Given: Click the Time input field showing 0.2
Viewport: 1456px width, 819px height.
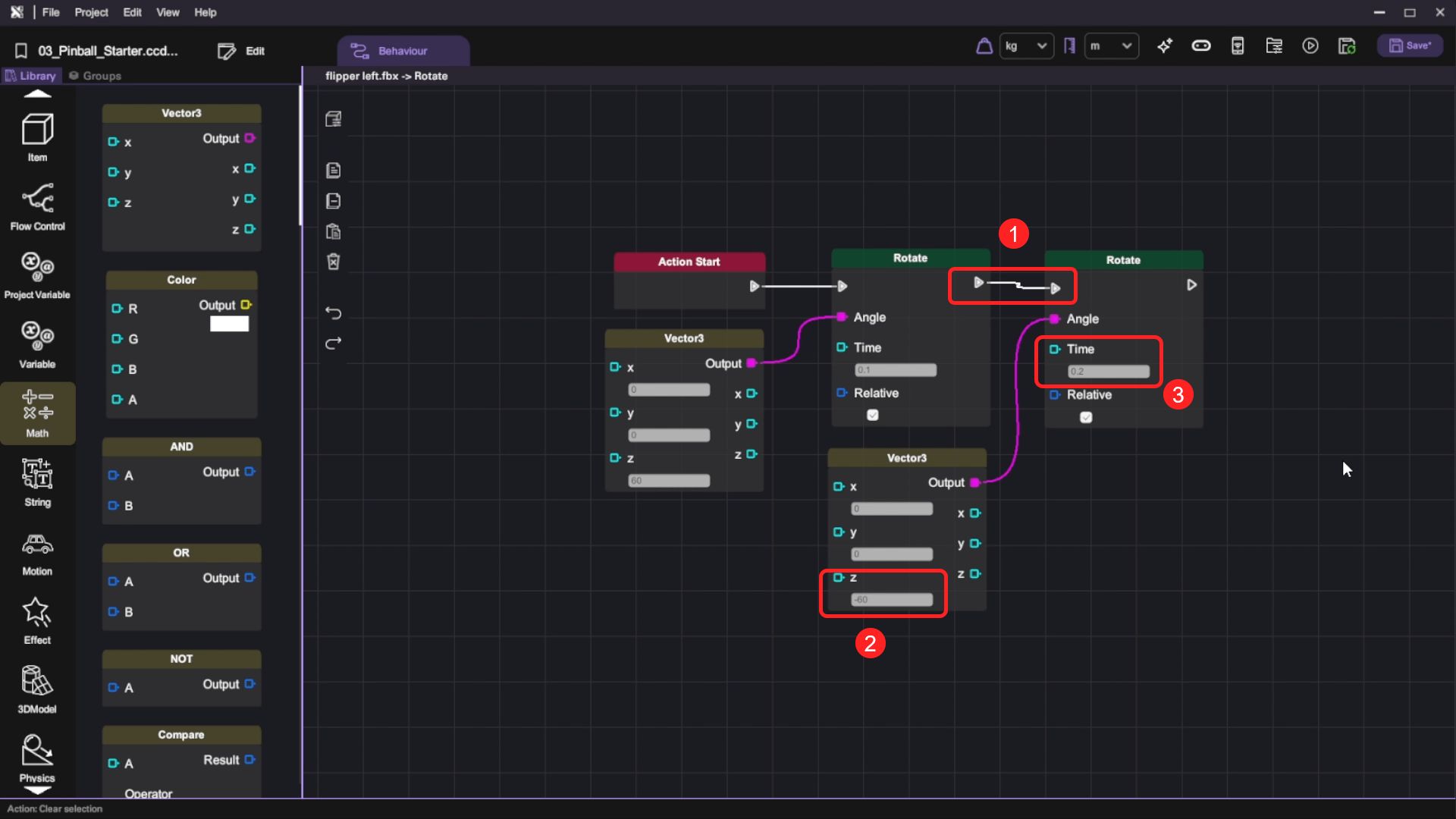Looking at the screenshot, I should 1108,372.
